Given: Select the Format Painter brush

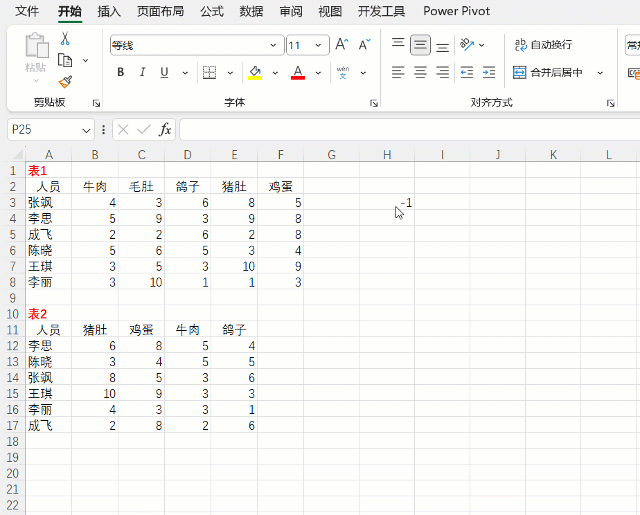Looking at the screenshot, I should [x=65, y=82].
